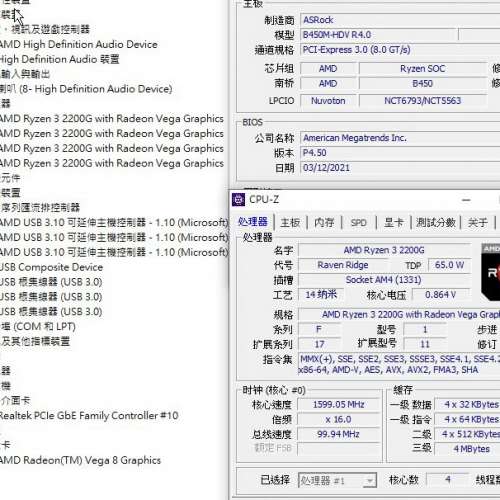Screen dimensions: 500x500
Task: Click the 规格 specification field in CPU-Z
Action: coord(399,315)
